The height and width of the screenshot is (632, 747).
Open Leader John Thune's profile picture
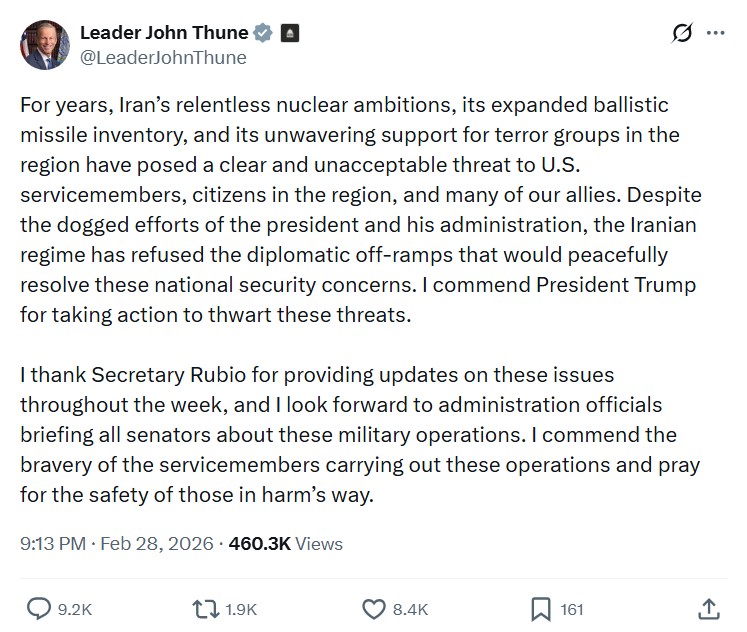(x=44, y=45)
